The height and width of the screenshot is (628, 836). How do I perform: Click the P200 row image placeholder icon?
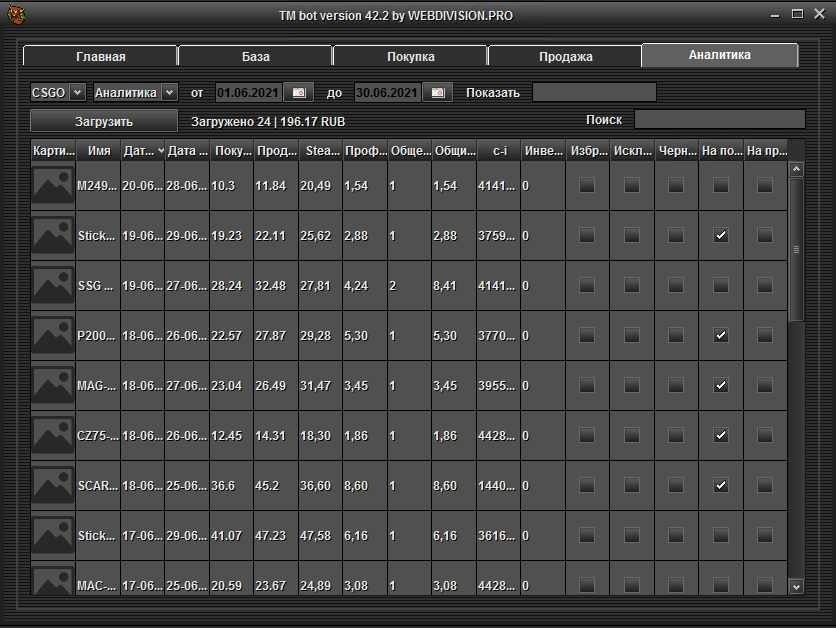pyautogui.click(x=53, y=335)
